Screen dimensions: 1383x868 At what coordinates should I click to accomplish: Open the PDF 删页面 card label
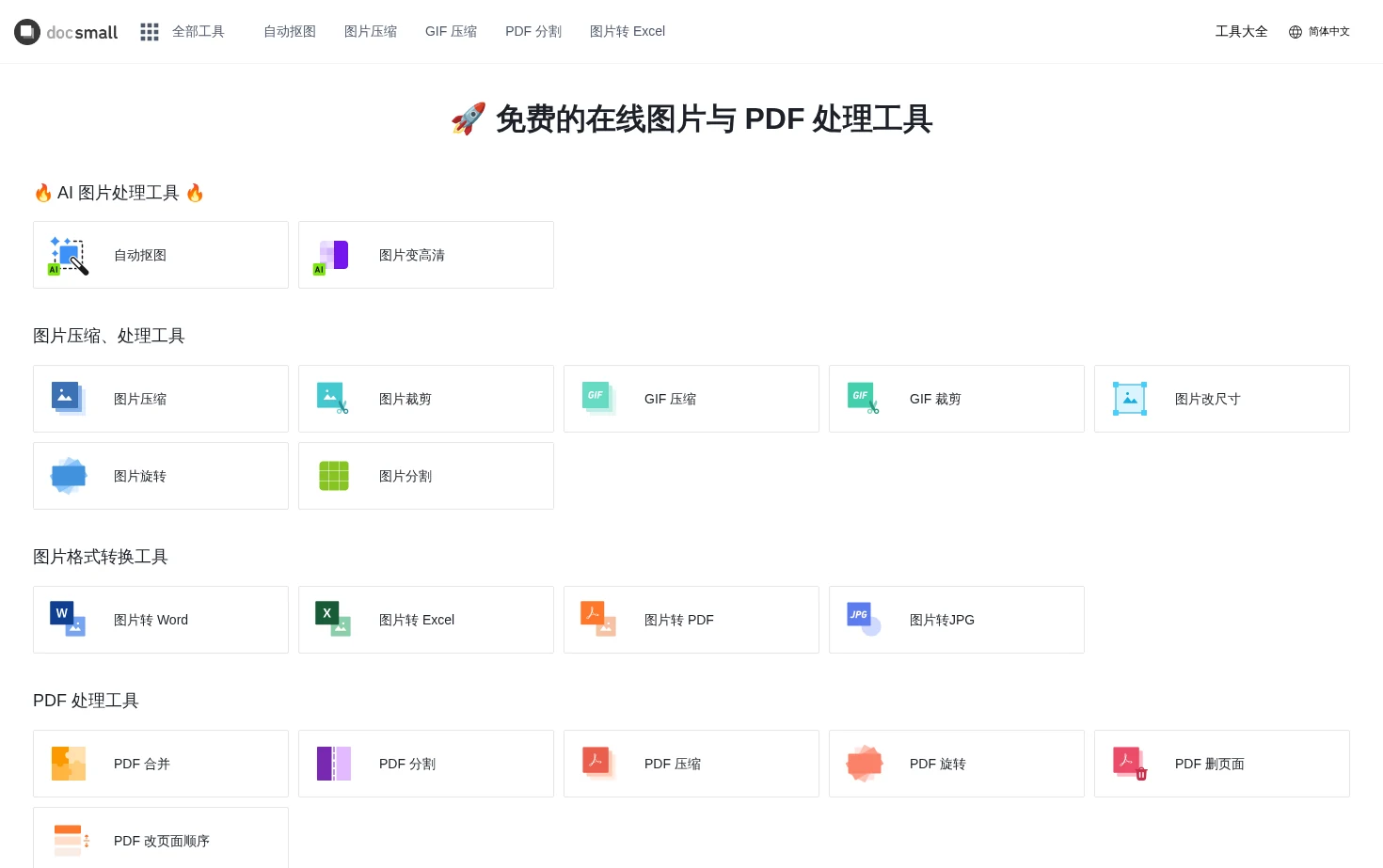1210,764
